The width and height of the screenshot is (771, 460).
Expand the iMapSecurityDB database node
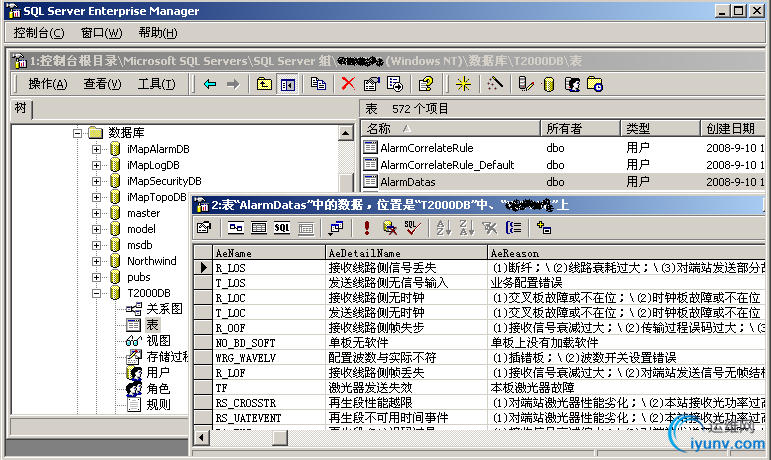coord(96,181)
